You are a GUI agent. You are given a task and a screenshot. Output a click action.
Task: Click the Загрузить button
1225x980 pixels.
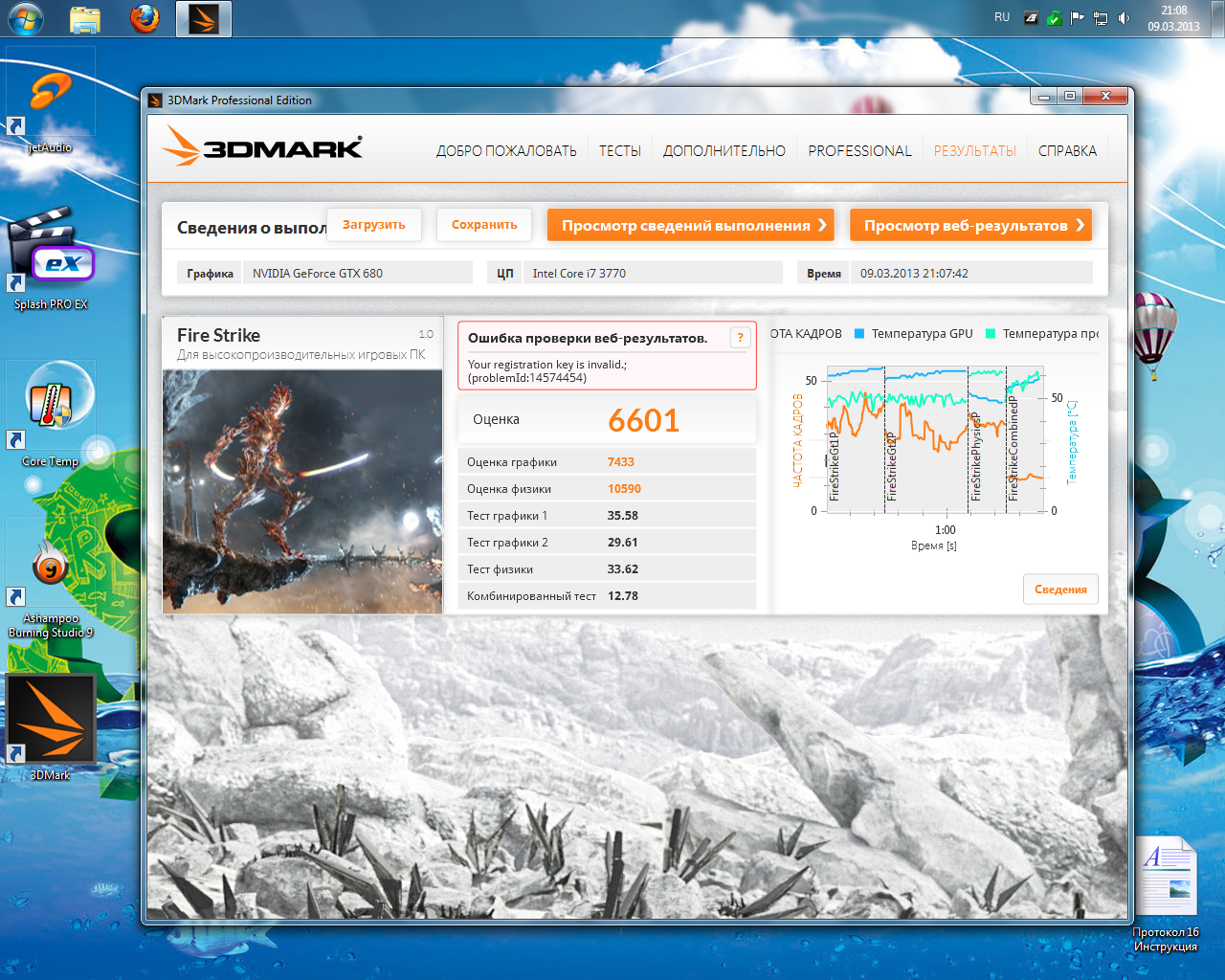click(373, 225)
